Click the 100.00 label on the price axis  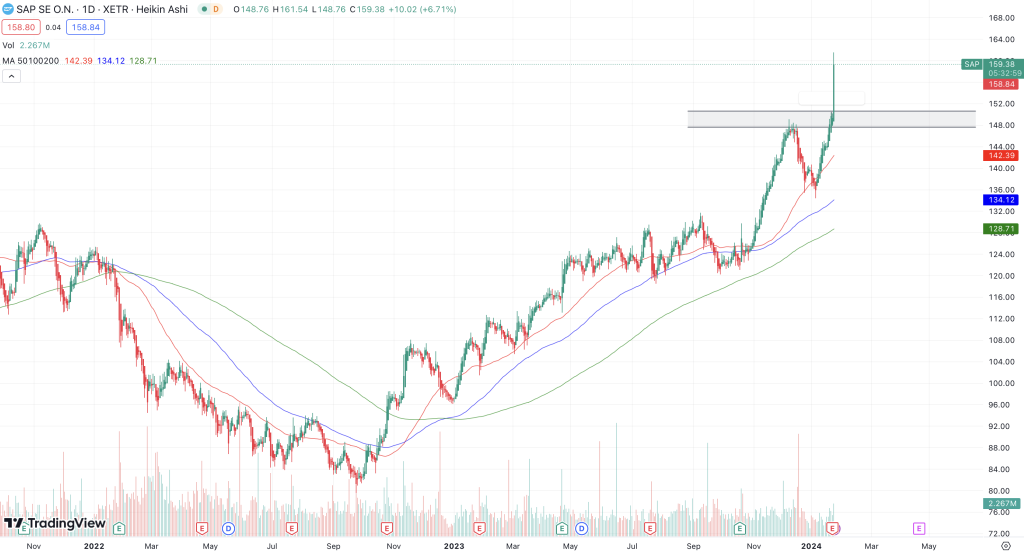point(1001,383)
